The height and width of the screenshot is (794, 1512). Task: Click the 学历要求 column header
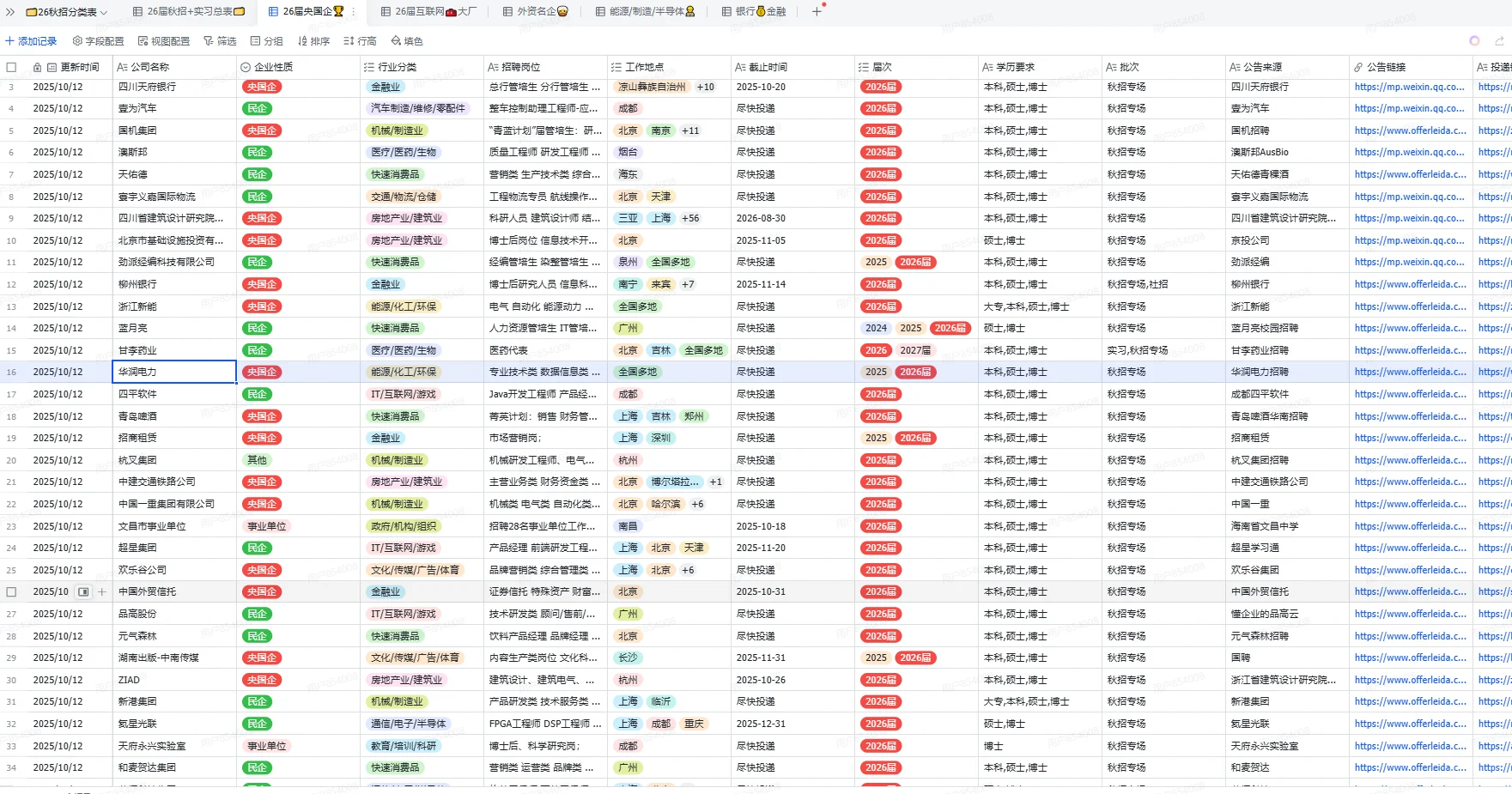1041,67
